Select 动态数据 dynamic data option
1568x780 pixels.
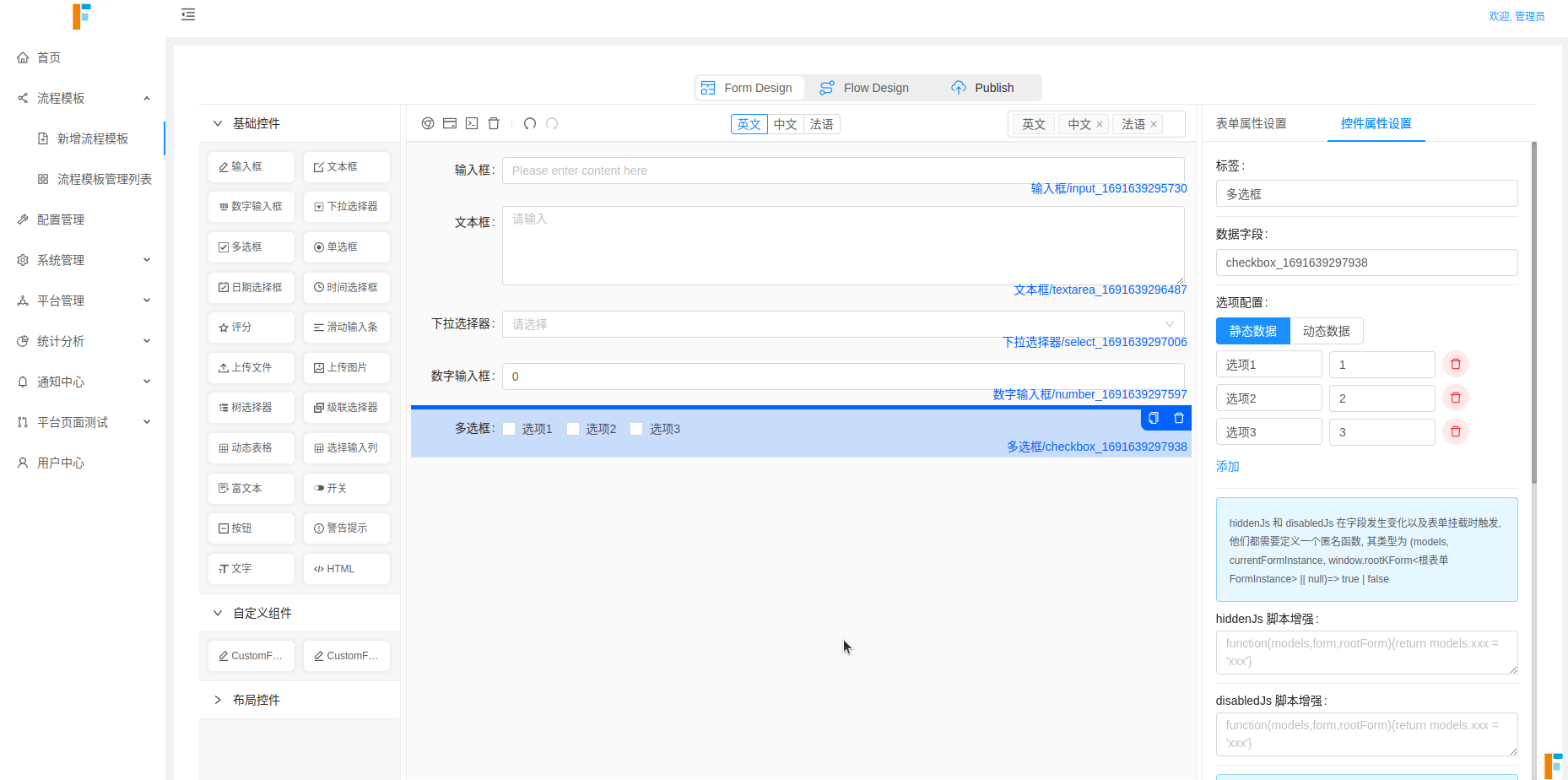click(x=1326, y=331)
